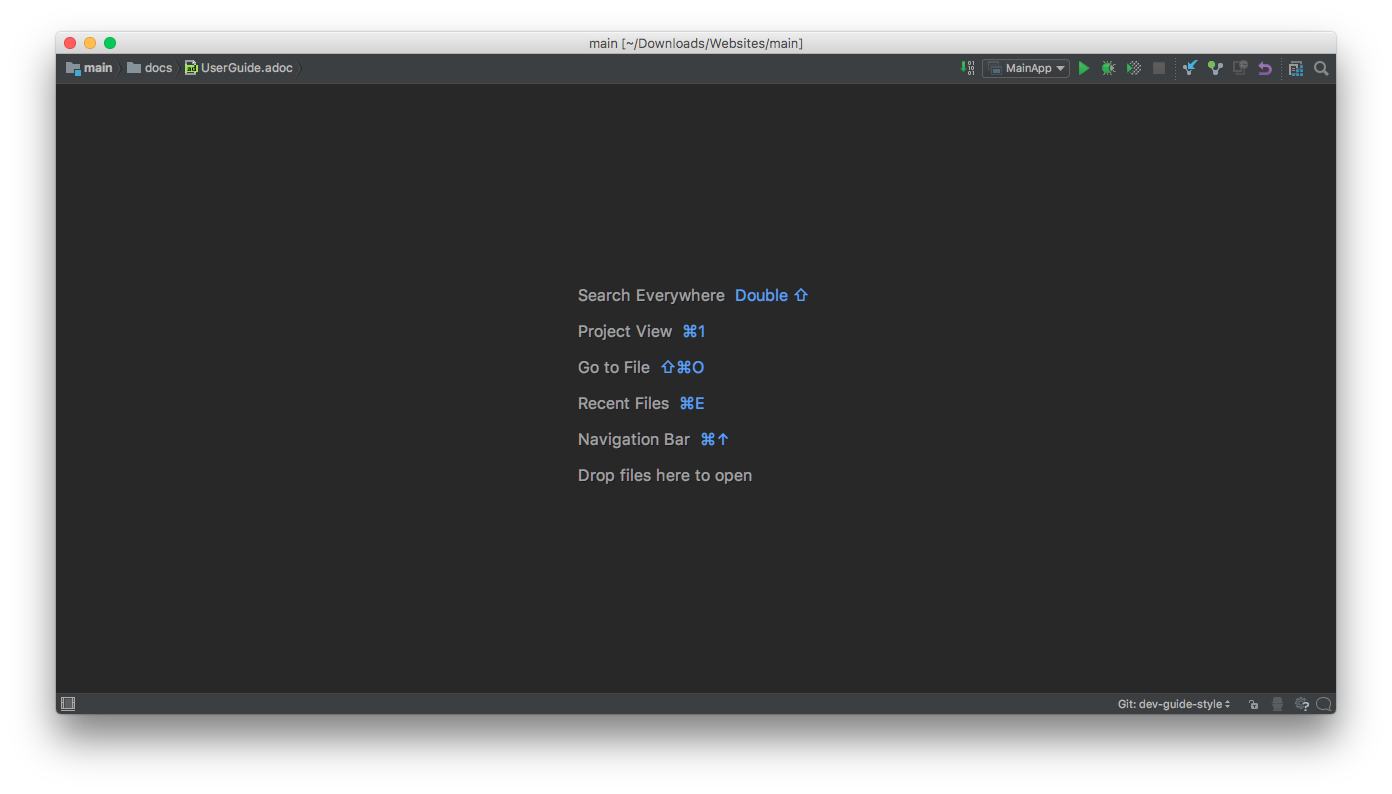
Task: Toggle the read-only lock icon
Action: (1253, 704)
